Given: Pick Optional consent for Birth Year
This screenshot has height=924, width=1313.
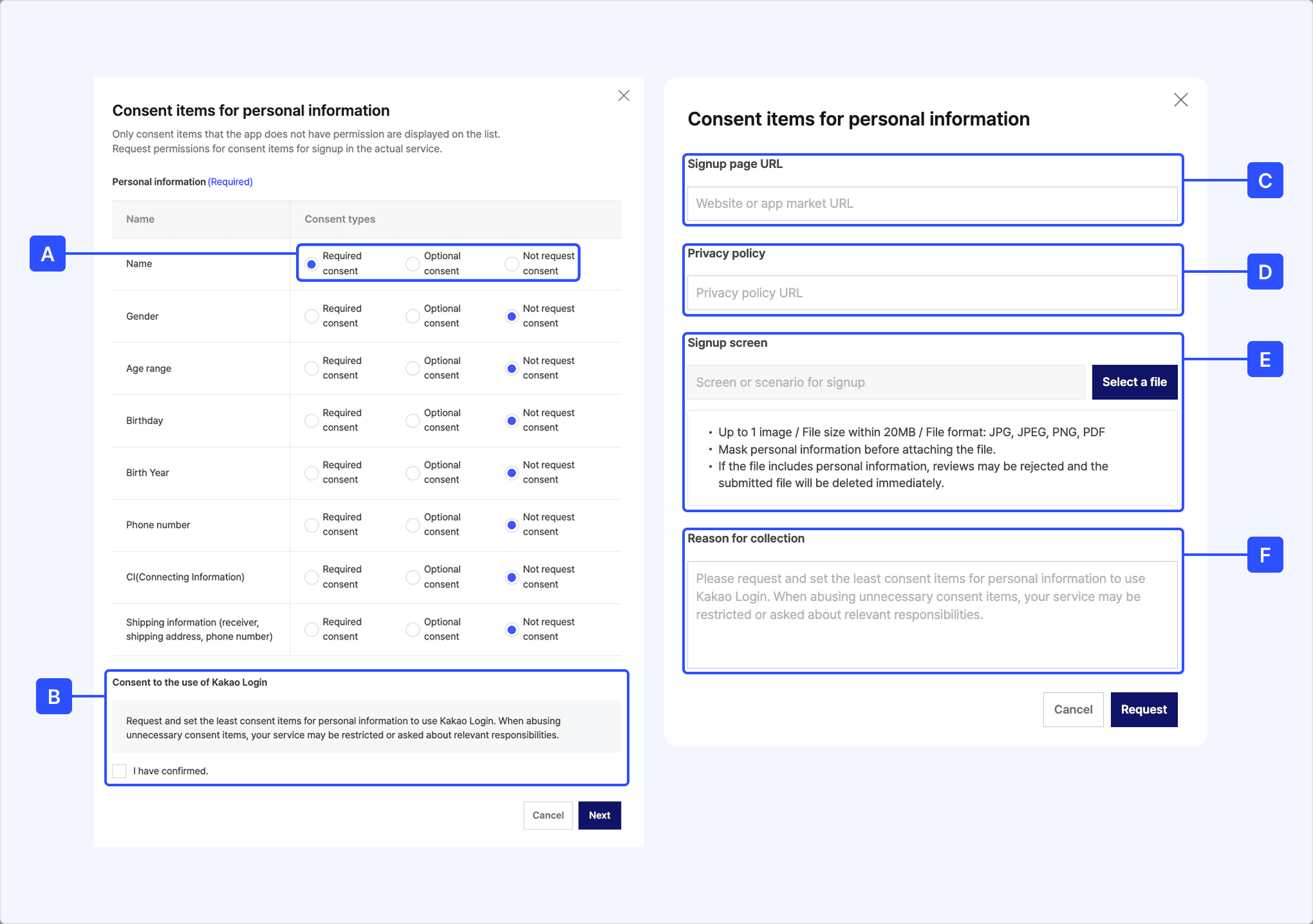Looking at the screenshot, I should coord(413,472).
